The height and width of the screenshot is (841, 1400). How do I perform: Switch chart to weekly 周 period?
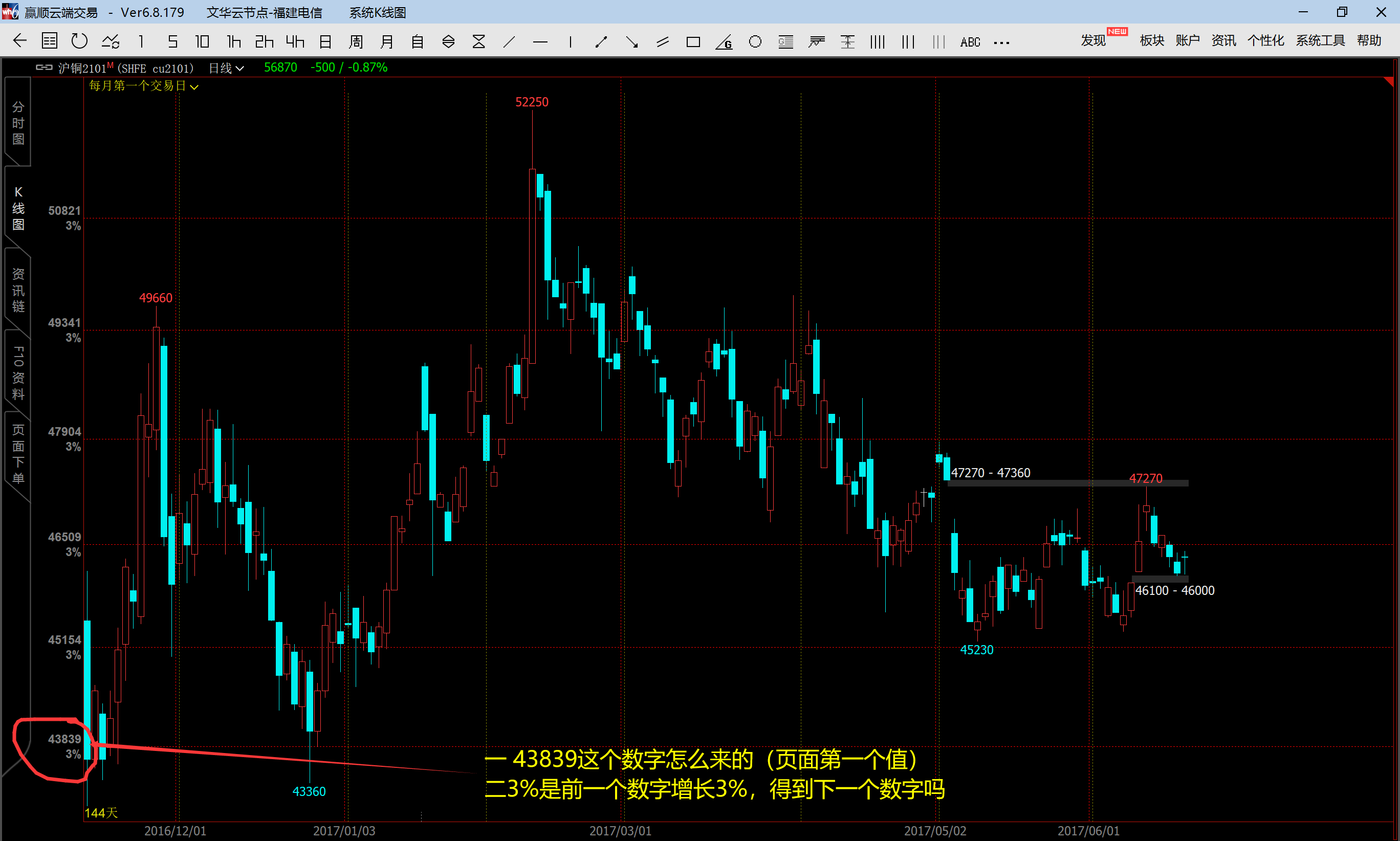(x=356, y=41)
